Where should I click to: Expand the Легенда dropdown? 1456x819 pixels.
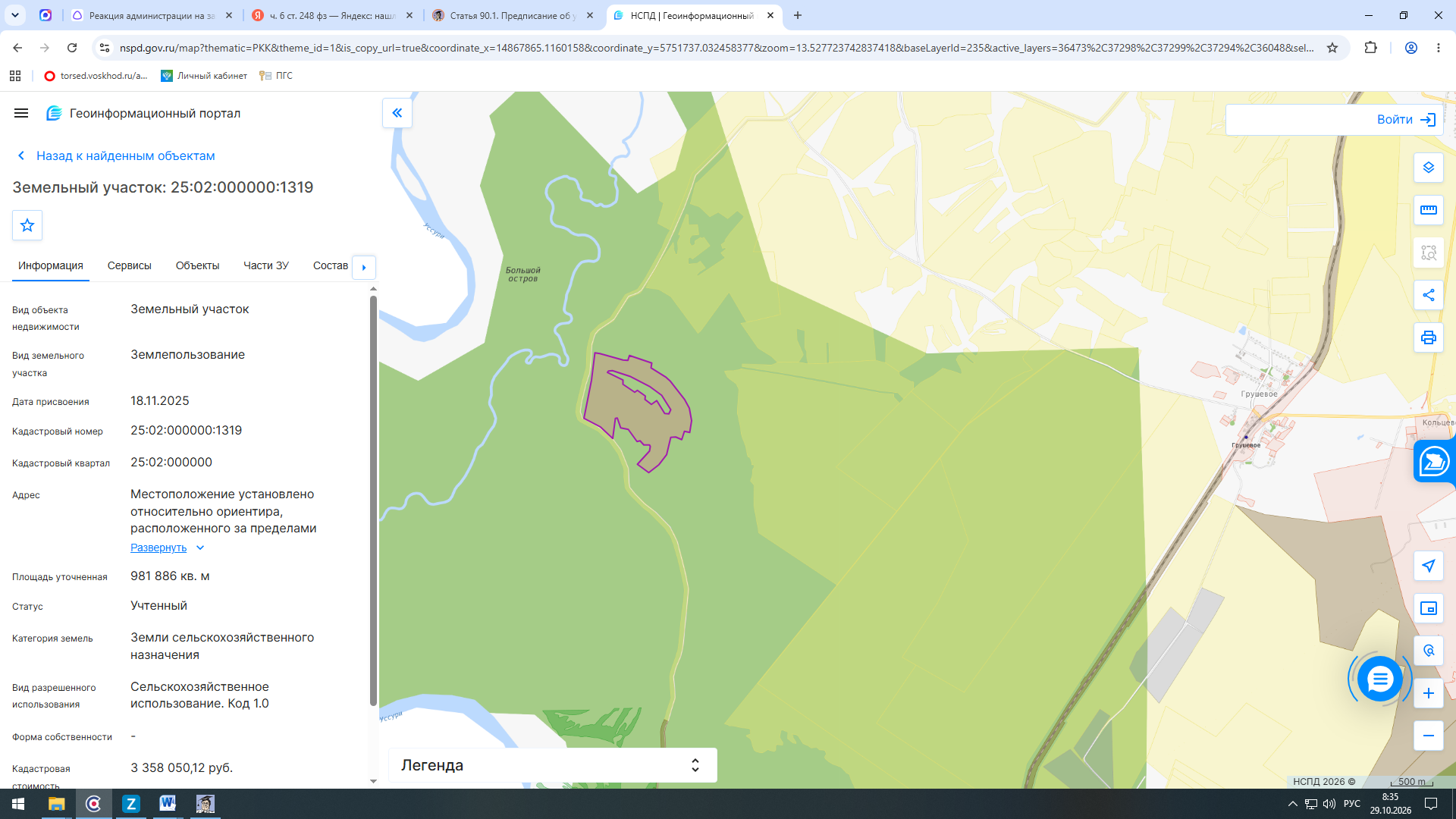click(x=552, y=765)
